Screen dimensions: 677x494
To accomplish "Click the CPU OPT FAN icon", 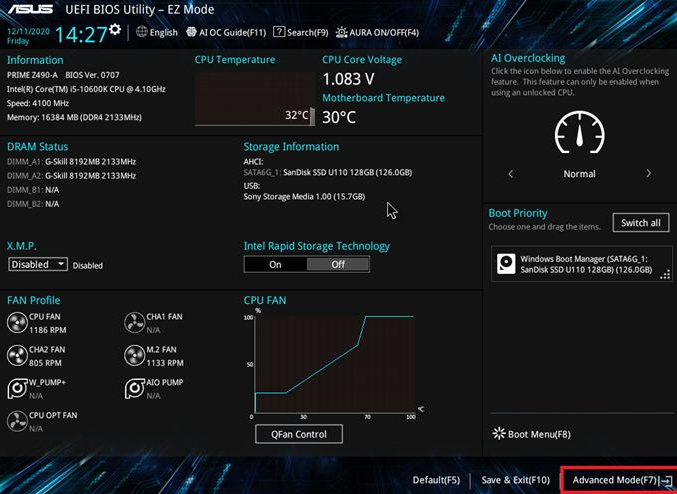I will click(17, 421).
